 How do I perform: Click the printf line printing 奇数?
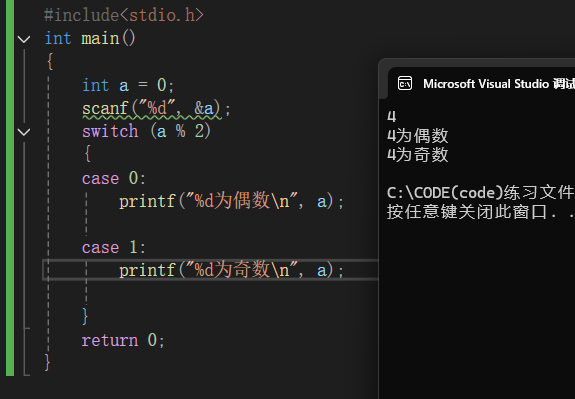[231, 270]
